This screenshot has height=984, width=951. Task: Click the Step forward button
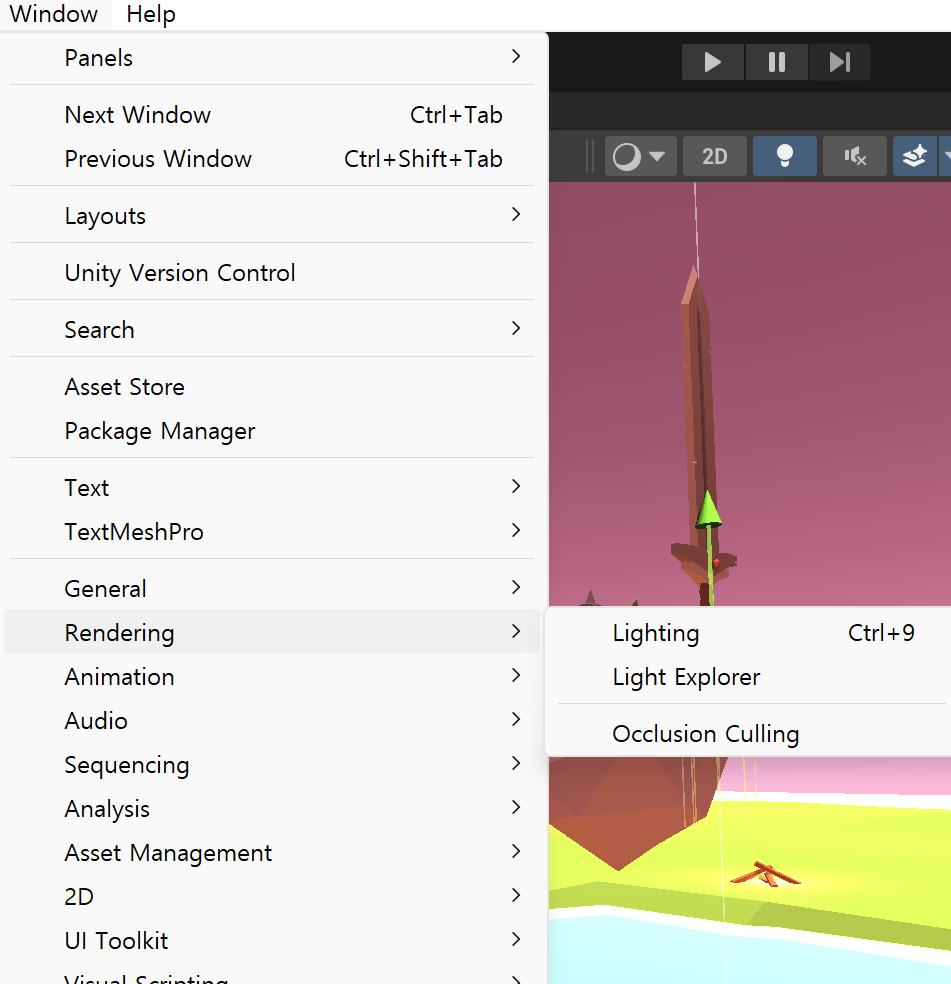point(839,62)
